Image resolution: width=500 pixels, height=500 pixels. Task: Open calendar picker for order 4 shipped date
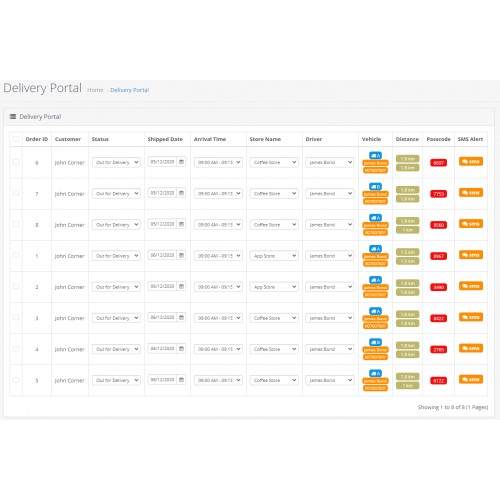tap(181, 349)
